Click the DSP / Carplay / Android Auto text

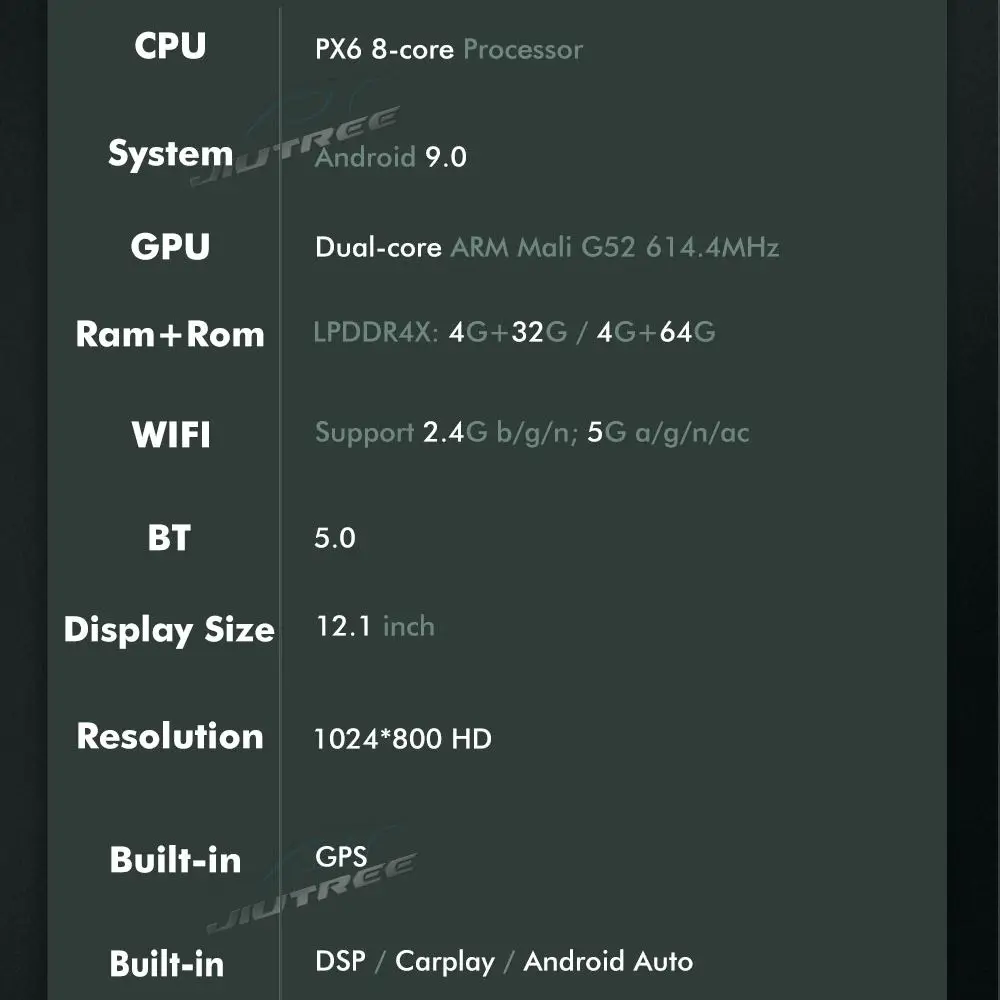click(503, 962)
